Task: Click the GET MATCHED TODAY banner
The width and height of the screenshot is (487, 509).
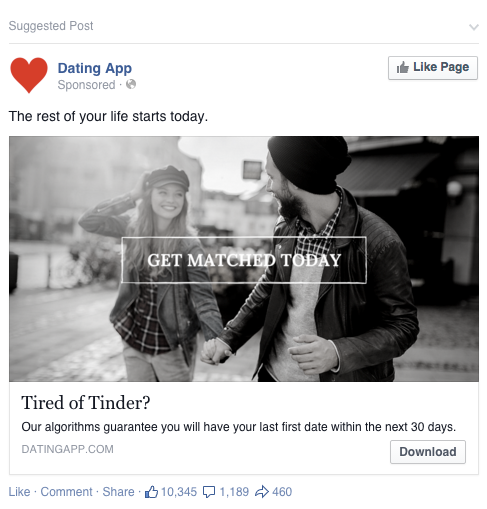Action: point(244,260)
